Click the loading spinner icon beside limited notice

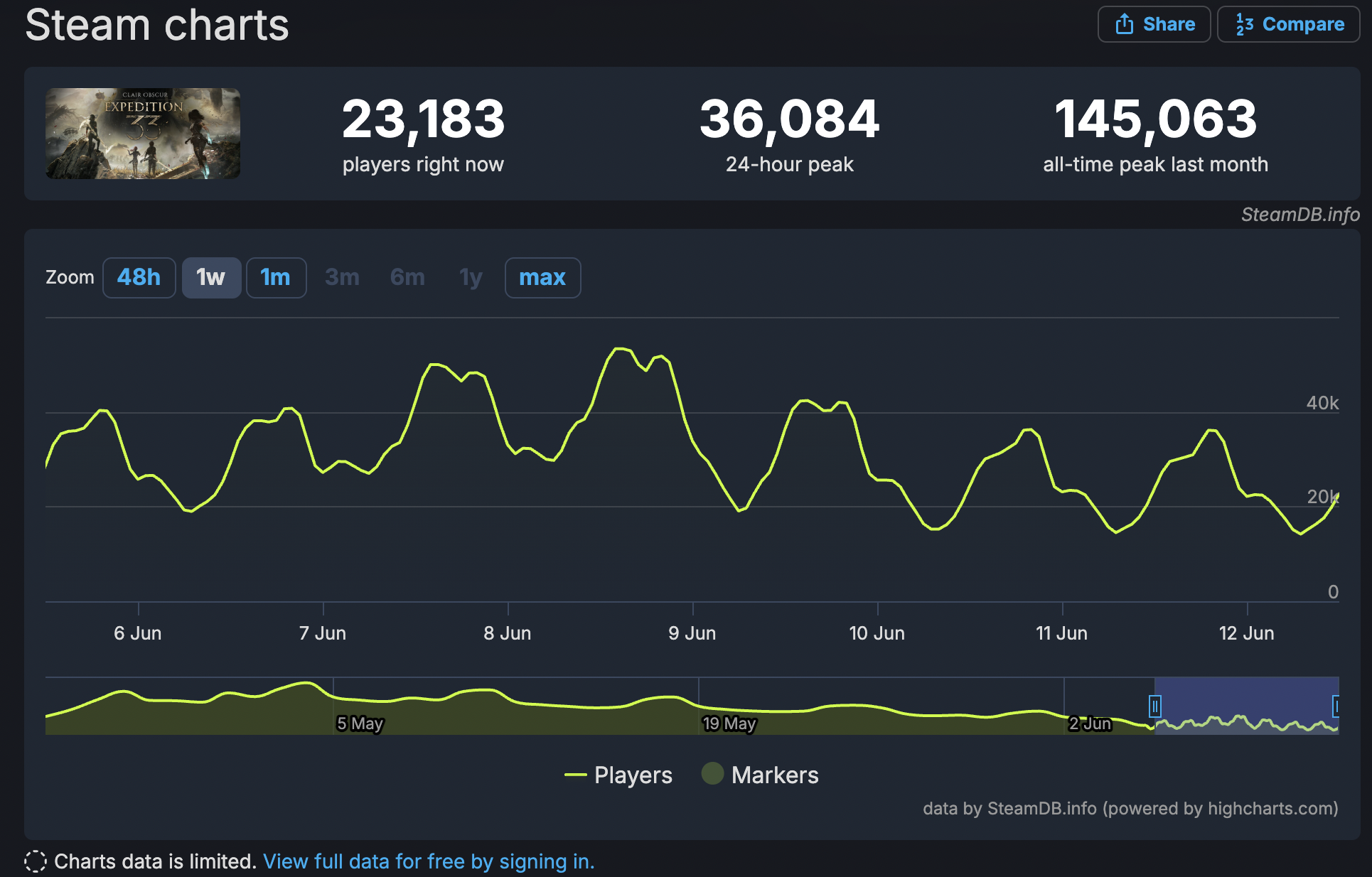[x=36, y=861]
